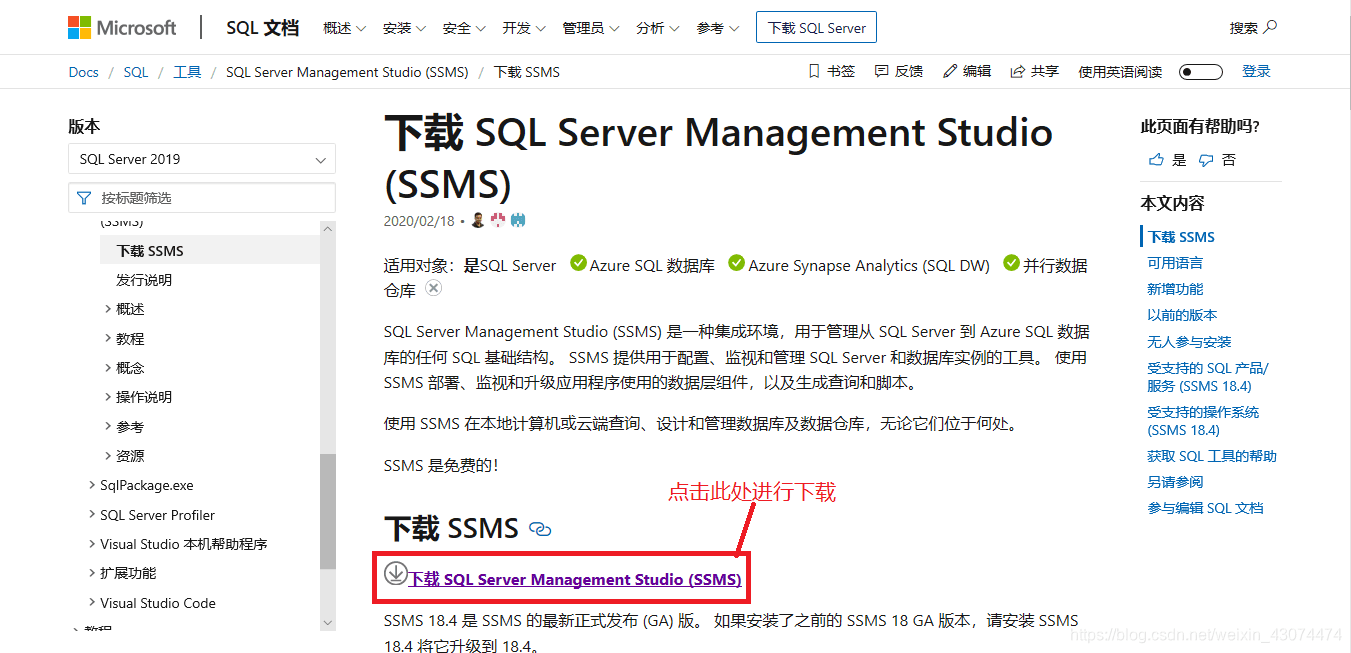Click the filter funnel icon
Viewport: 1351px width, 653px height.
pyautogui.click(x=84, y=198)
